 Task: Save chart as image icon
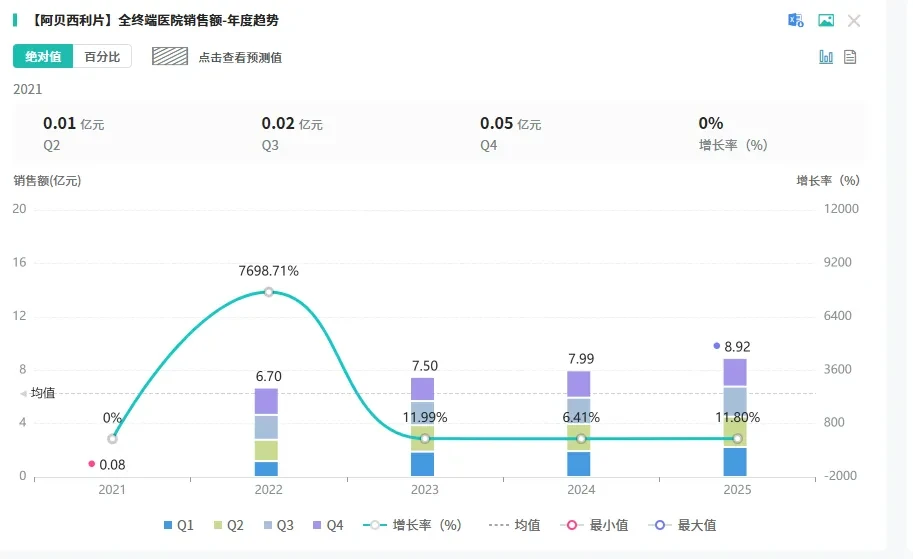tap(826, 20)
